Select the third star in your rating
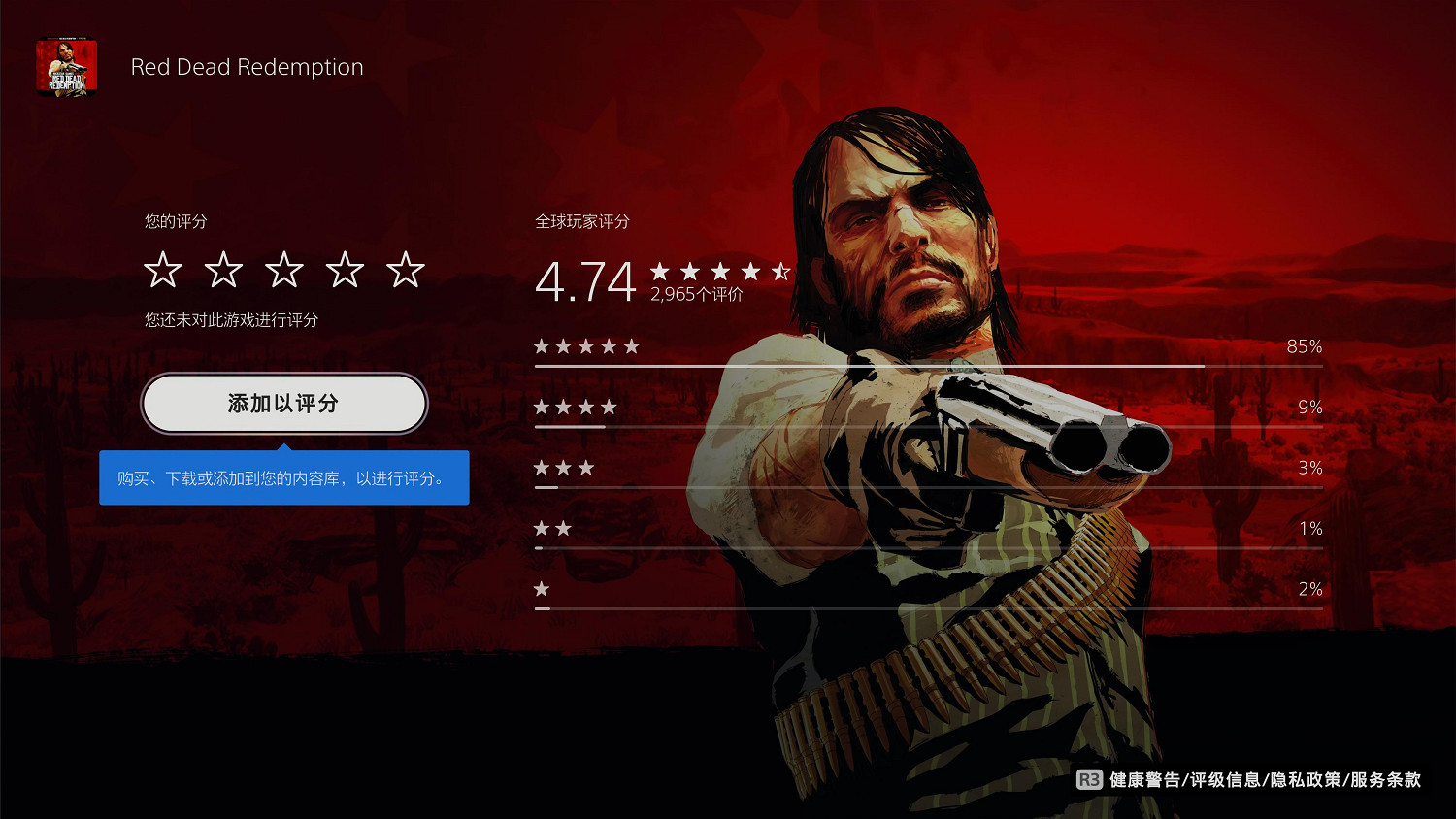This screenshot has height=819, width=1456. [x=284, y=270]
